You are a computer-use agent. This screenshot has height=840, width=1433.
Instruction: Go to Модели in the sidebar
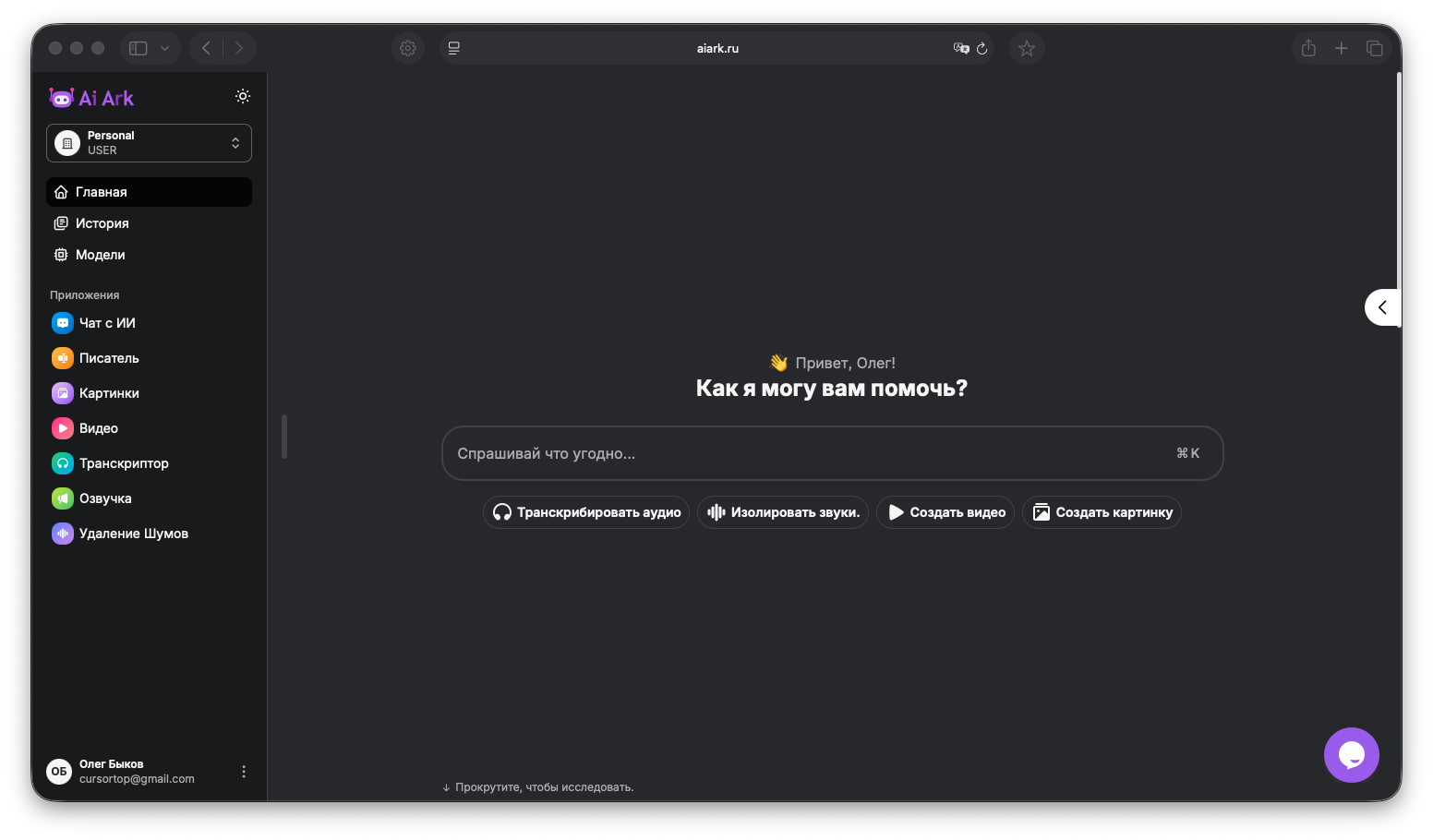tap(100, 255)
